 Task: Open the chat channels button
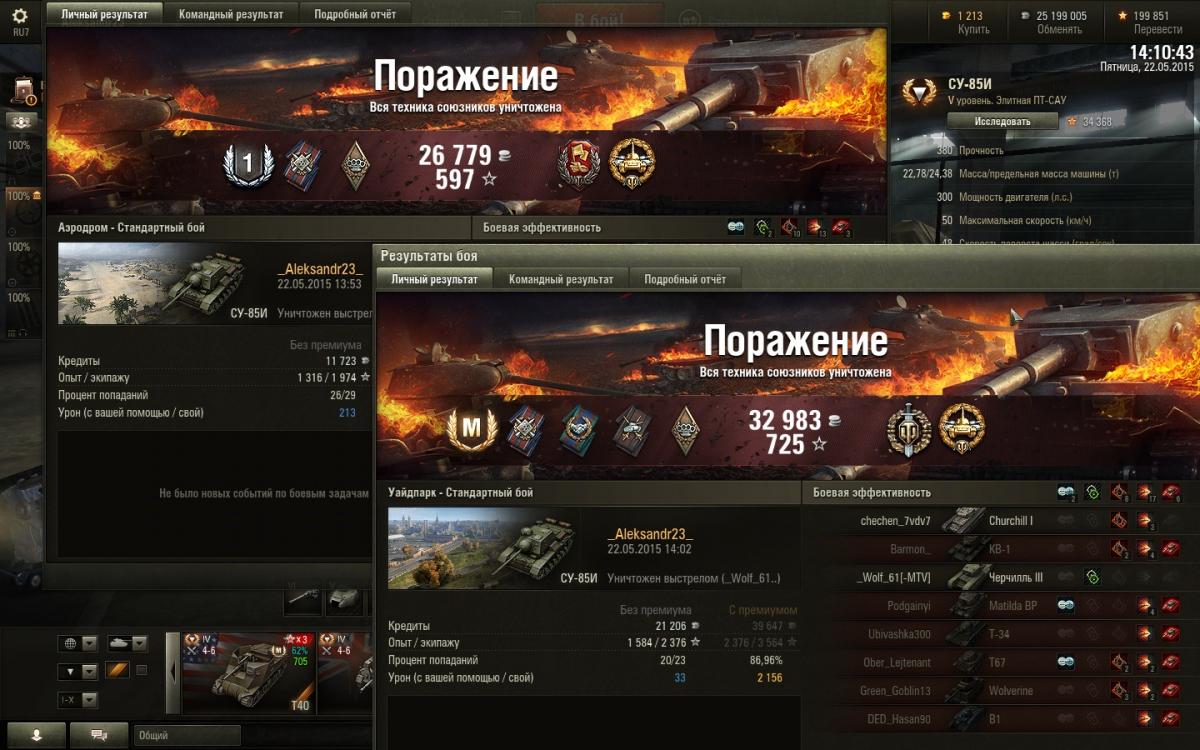click(99, 735)
